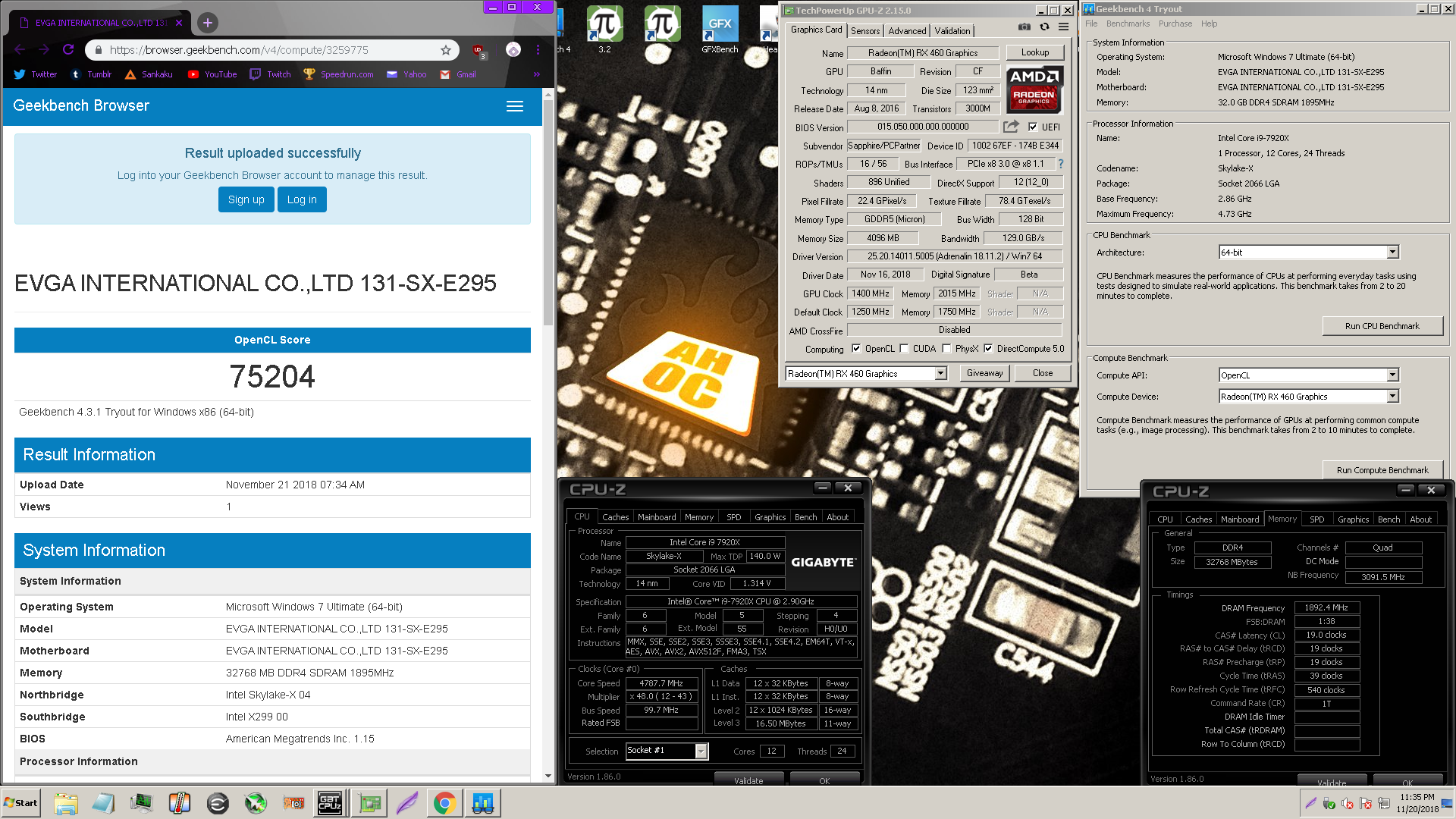Screen dimensions: 1456x819
Task: Open the Geekbench Browser hamburger menu
Action: point(515,106)
